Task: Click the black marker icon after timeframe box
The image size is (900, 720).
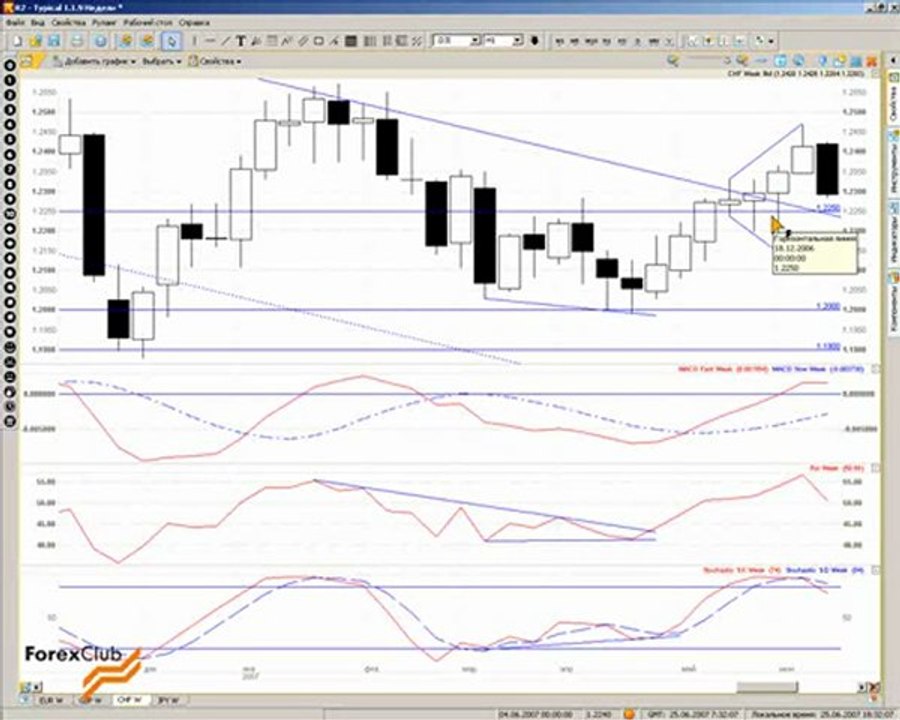Action: point(534,41)
